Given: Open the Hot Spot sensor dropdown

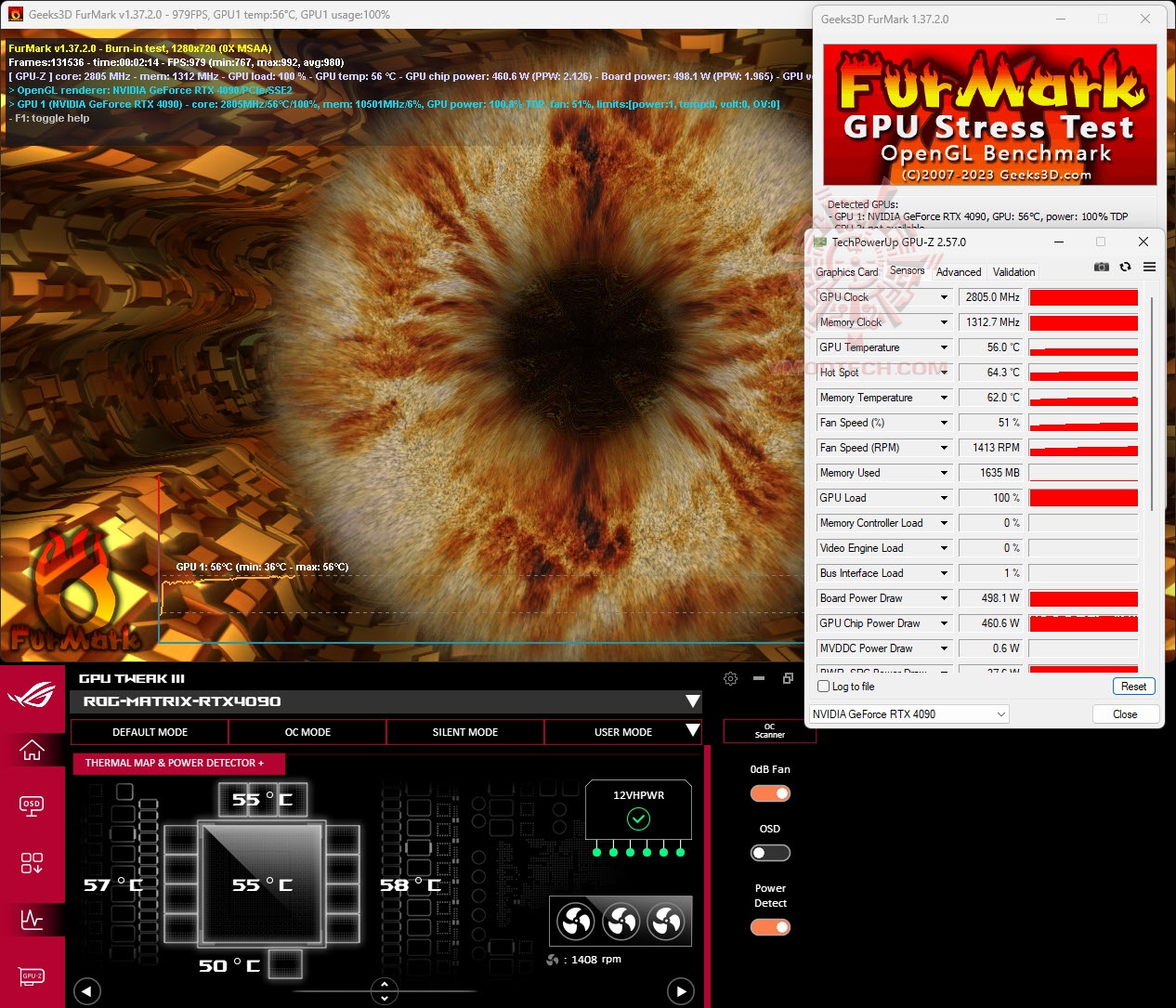Looking at the screenshot, I should [x=944, y=373].
